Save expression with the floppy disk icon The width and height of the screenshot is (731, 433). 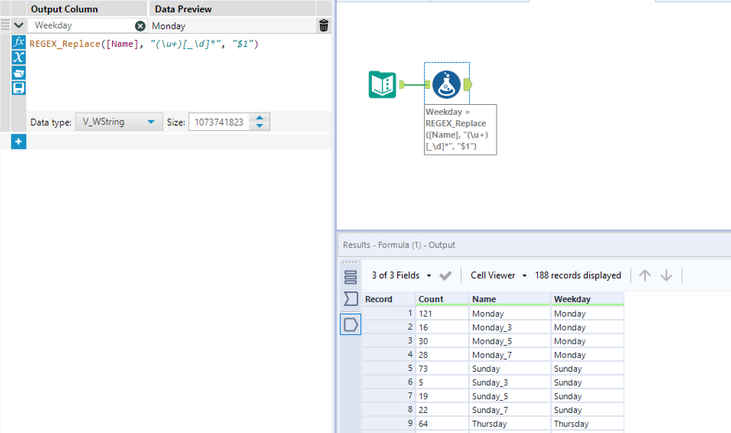(19, 88)
